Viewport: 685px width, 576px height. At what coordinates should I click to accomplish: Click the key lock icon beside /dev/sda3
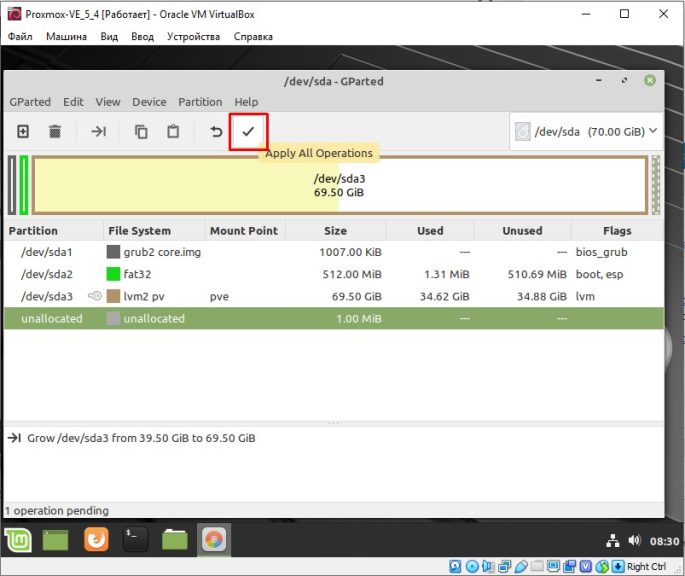95,296
